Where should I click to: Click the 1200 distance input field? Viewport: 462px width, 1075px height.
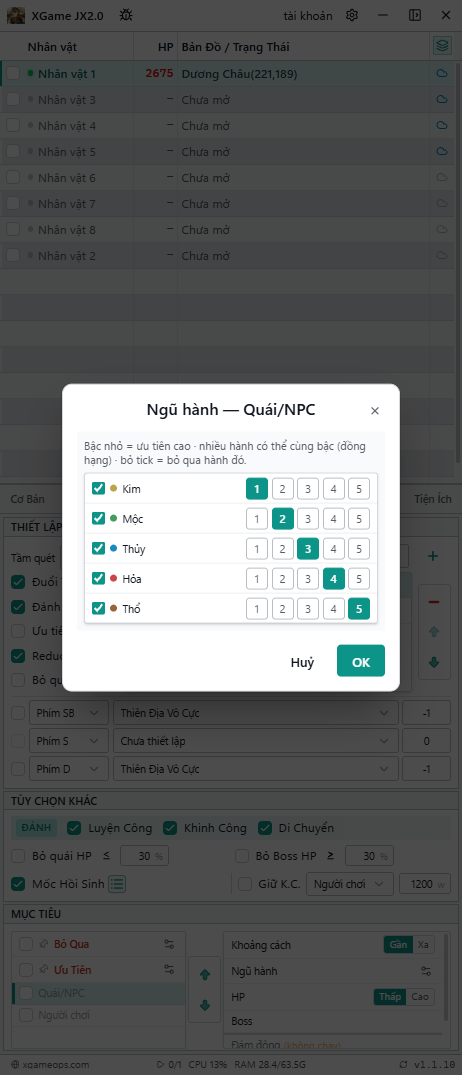(x=425, y=884)
